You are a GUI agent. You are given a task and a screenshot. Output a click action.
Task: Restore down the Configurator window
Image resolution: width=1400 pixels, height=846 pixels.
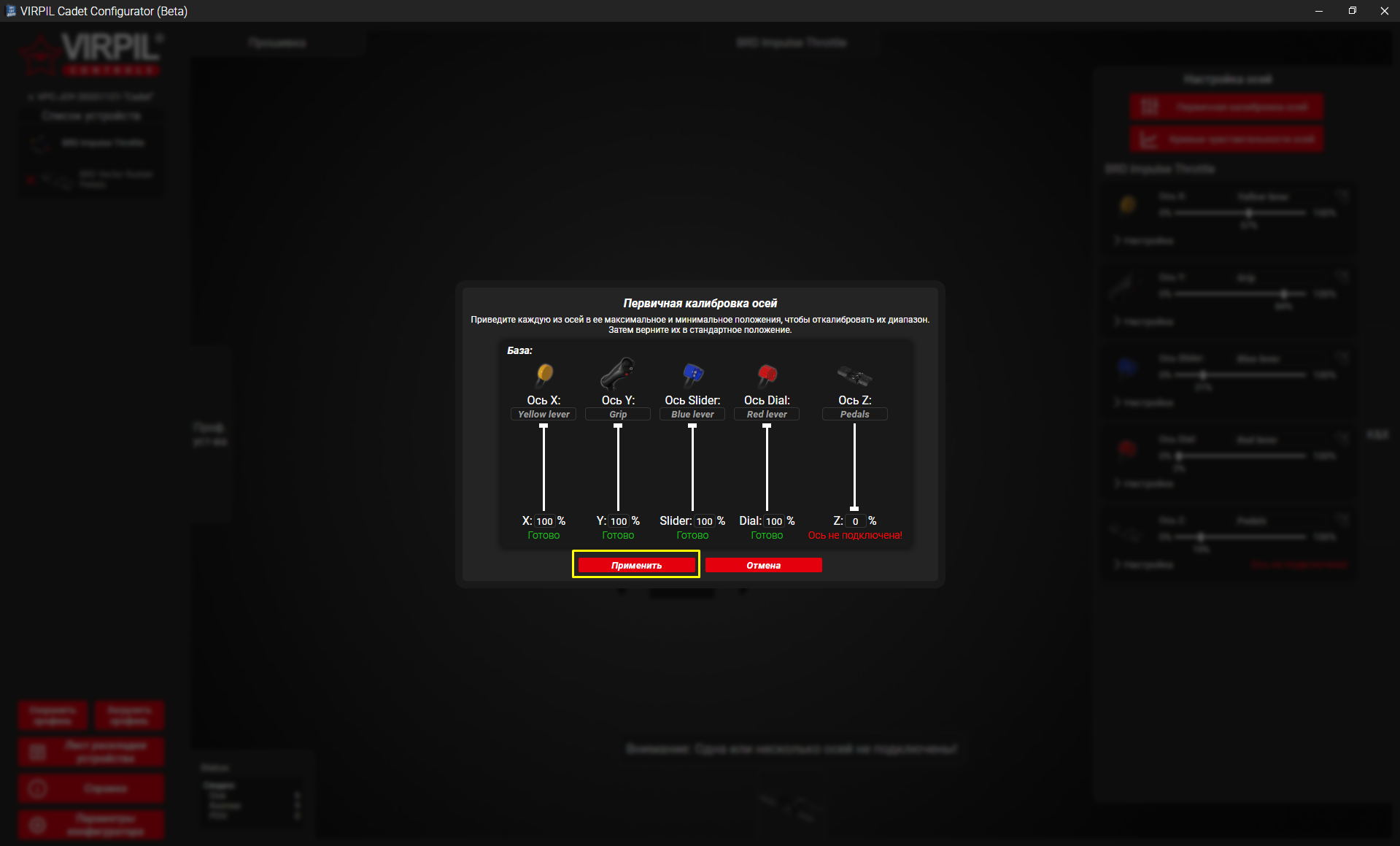[1352, 11]
